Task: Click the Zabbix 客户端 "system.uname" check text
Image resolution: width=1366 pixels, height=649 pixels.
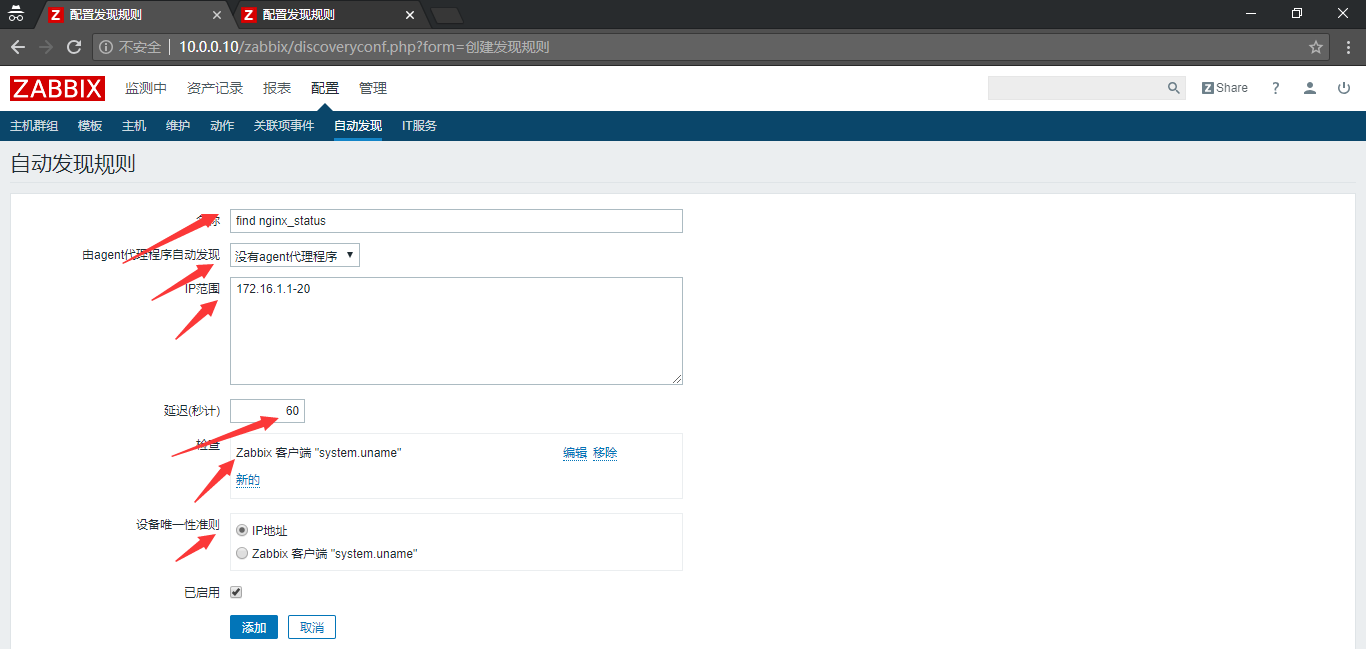Action: (x=318, y=453)
